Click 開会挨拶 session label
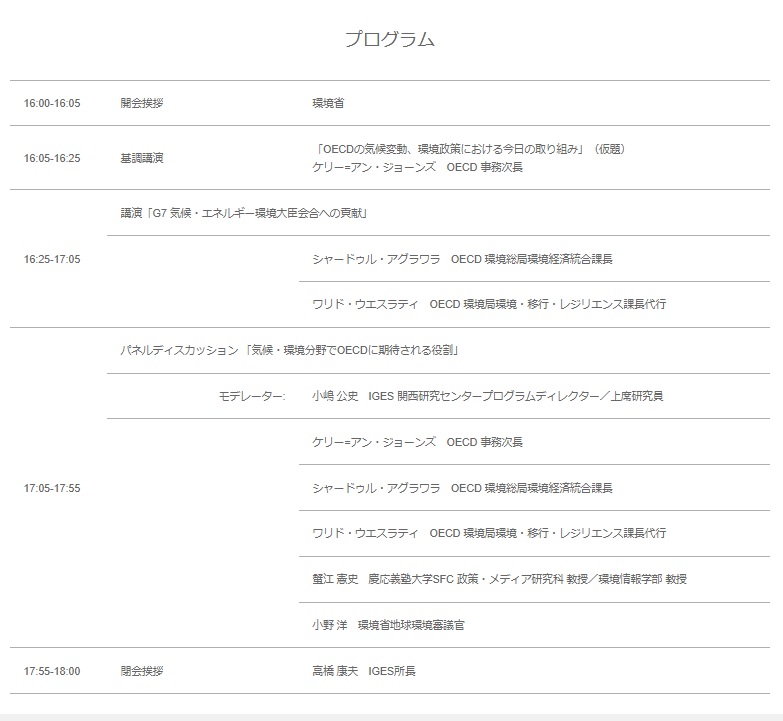The image size is (783, 721). [142, 103]
